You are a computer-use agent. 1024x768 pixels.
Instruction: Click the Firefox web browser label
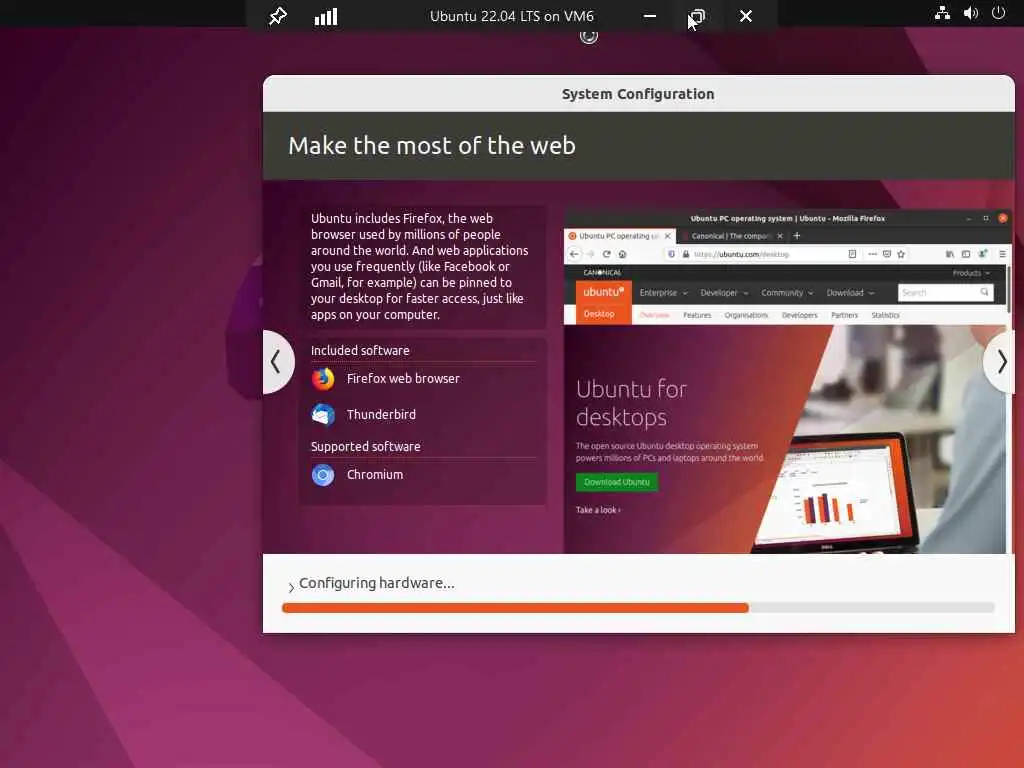point(403,379)
